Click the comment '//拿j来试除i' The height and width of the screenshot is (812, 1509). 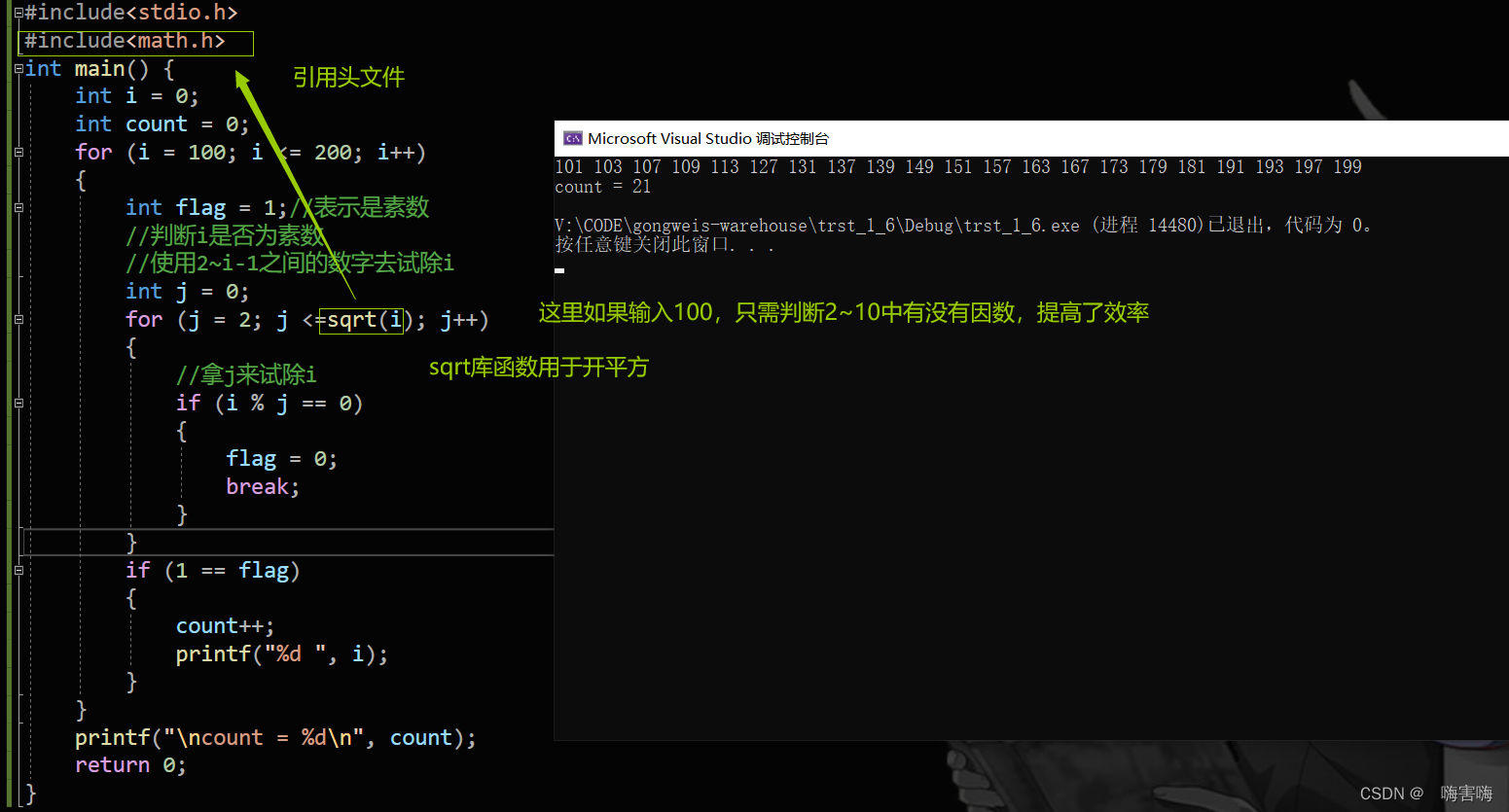click(x=246, y=375)
